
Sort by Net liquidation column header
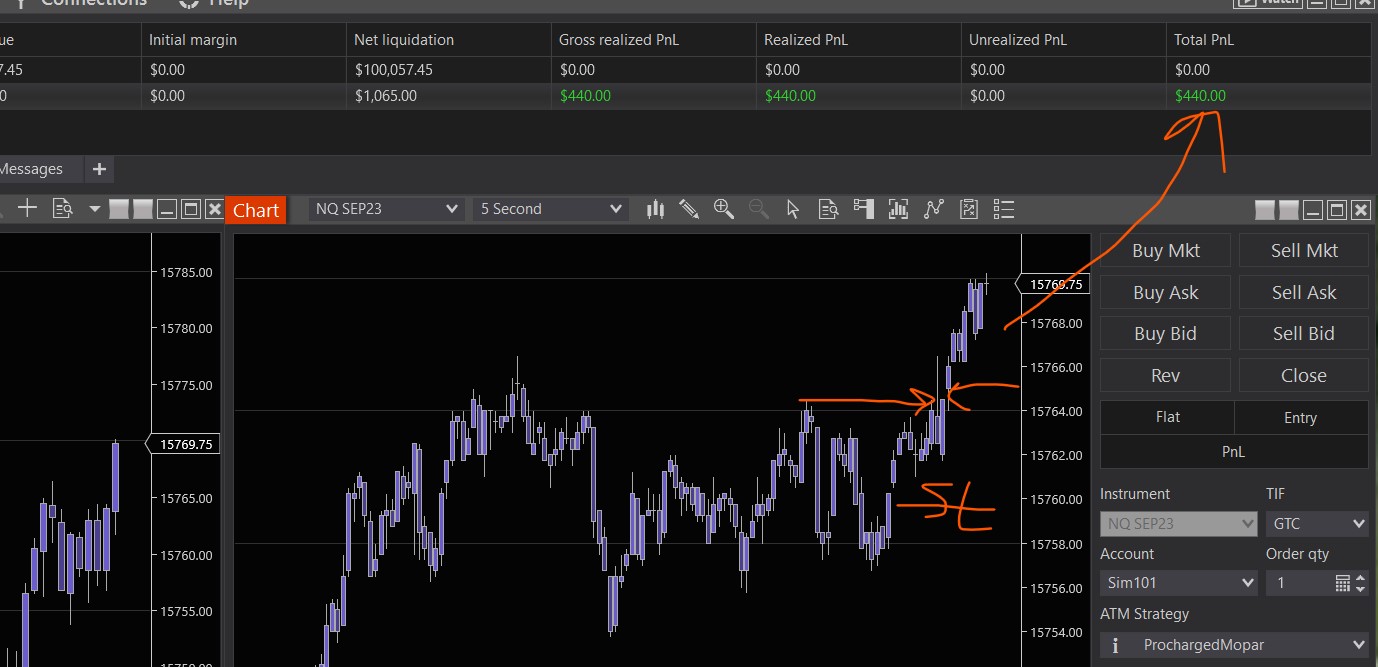448,40
